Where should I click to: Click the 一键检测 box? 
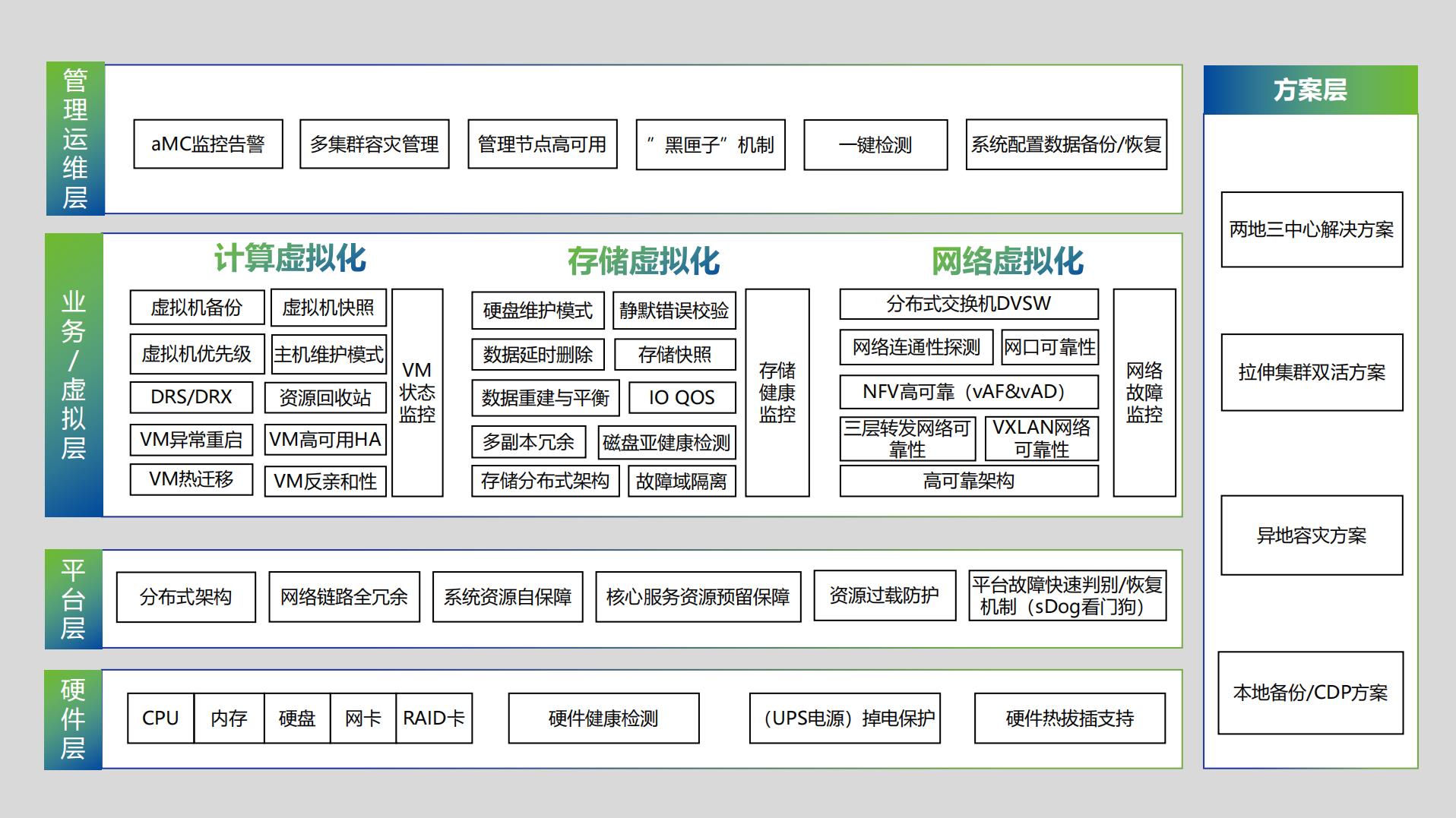click(x=875, y=144)
